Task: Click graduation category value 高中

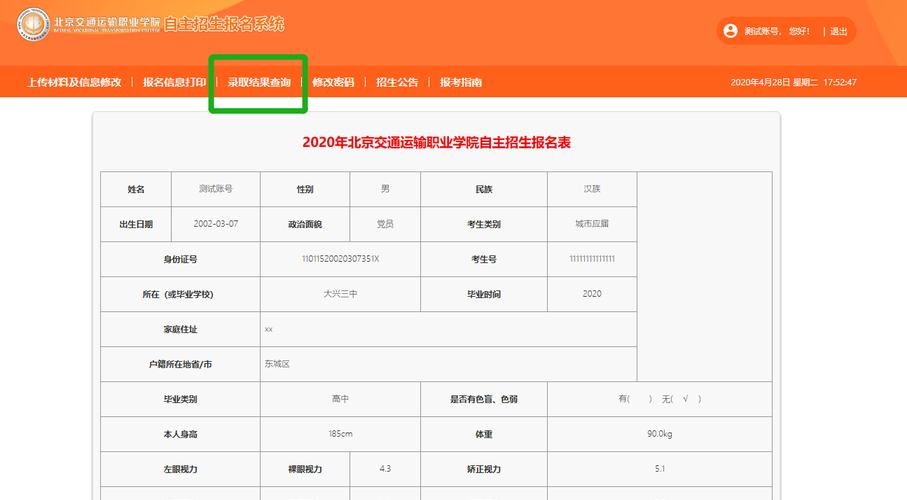Action: (341, 399)
